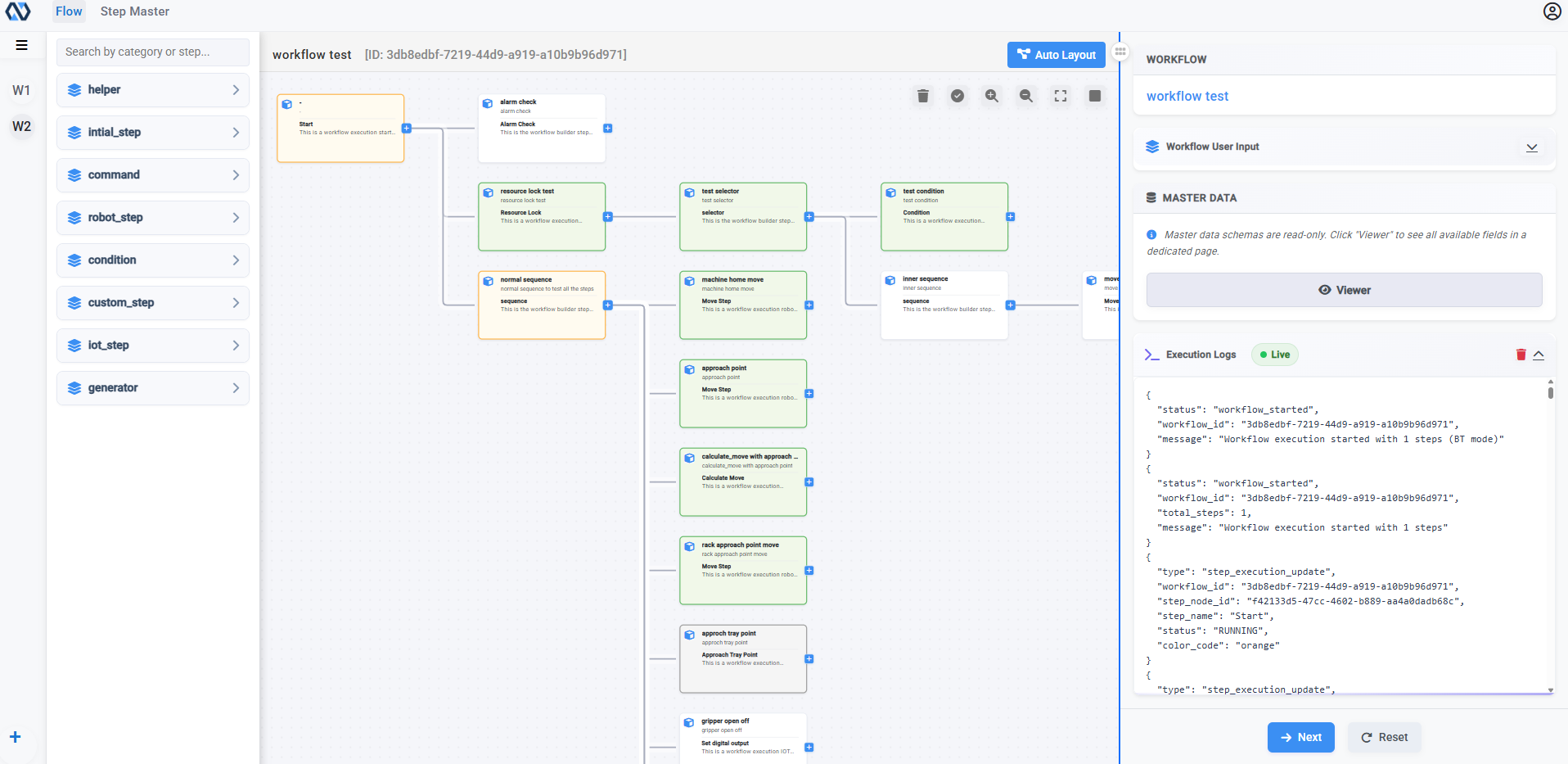Select workflow W2 in sidebar
The image size is (1568, 764).
(22, 126)
